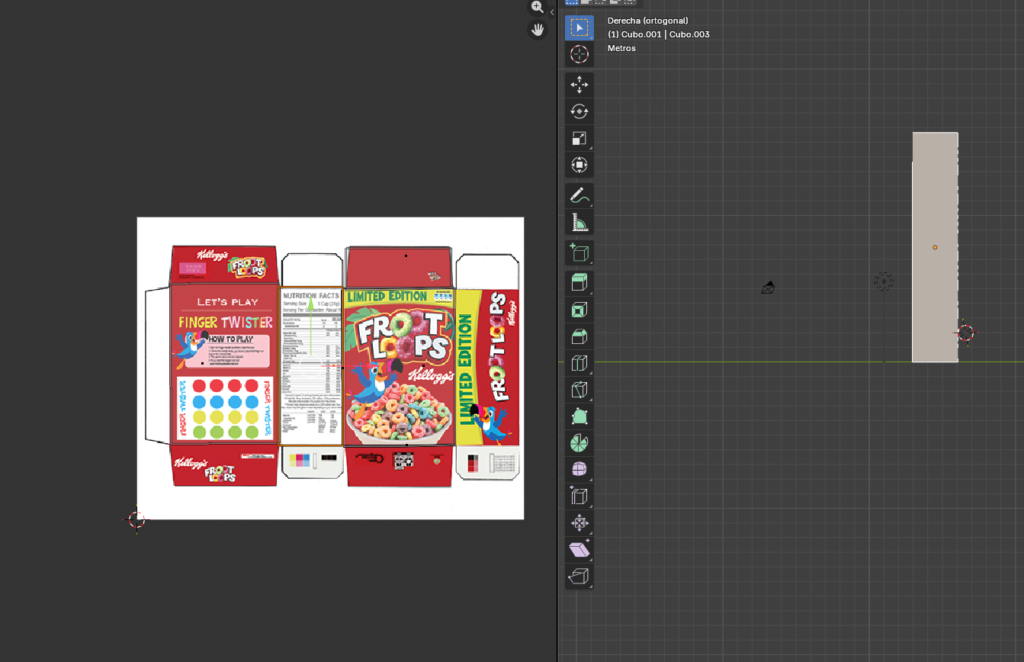Click the zoom magnifier in image editor

tap(538, 7)
